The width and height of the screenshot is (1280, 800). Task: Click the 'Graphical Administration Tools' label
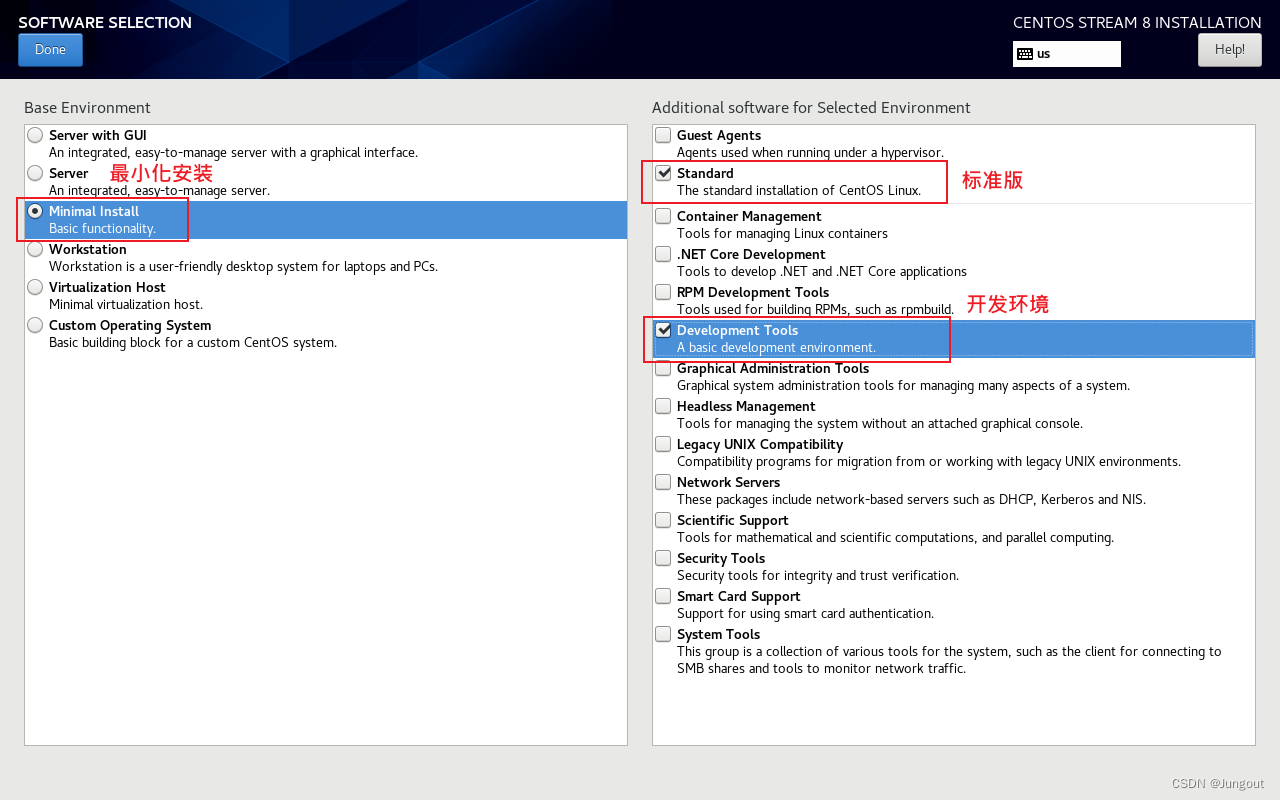coord(773,368)
